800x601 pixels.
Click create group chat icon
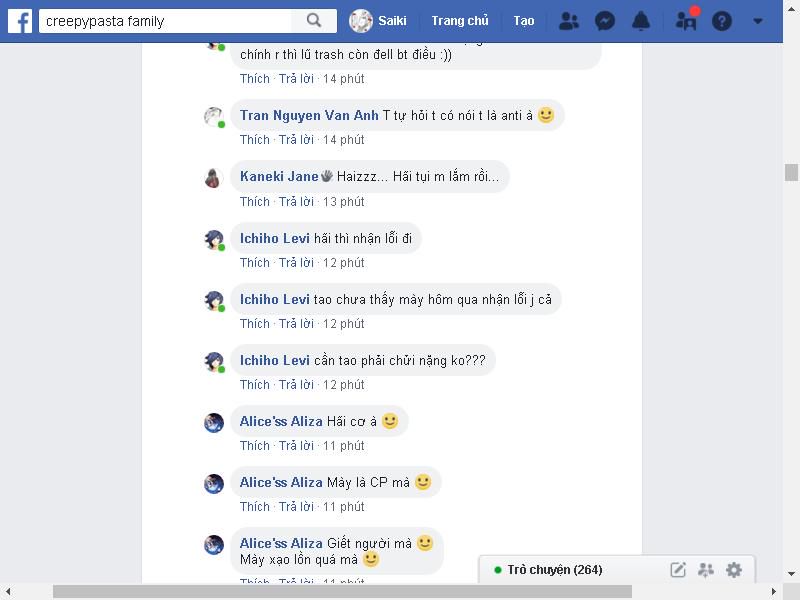[706, 569]
